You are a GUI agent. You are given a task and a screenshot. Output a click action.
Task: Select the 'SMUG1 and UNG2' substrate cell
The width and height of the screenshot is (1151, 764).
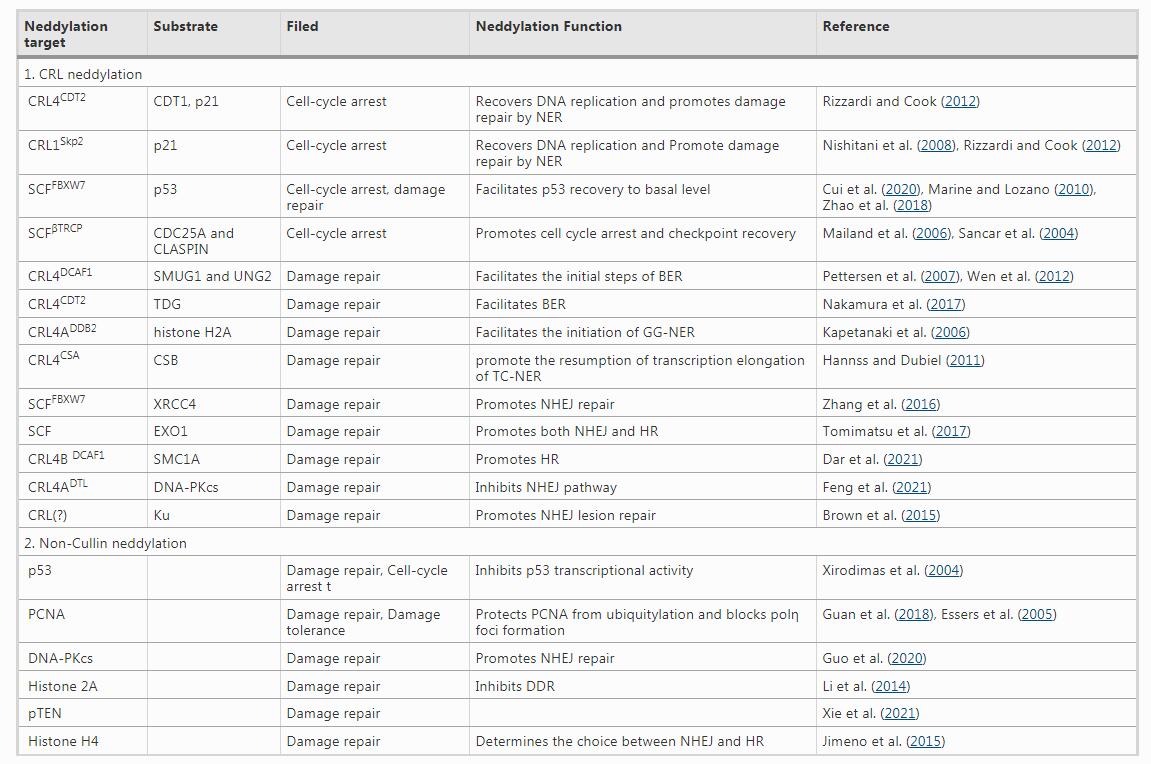click(212, 276)
